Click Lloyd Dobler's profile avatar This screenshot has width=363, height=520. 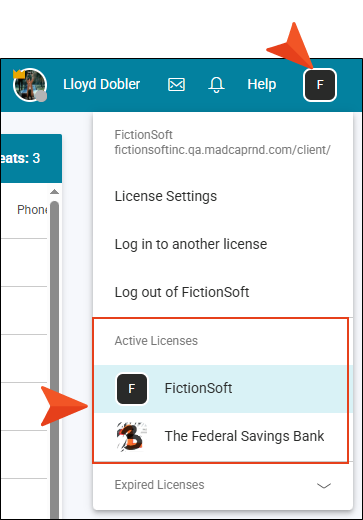tap(30, 85)
